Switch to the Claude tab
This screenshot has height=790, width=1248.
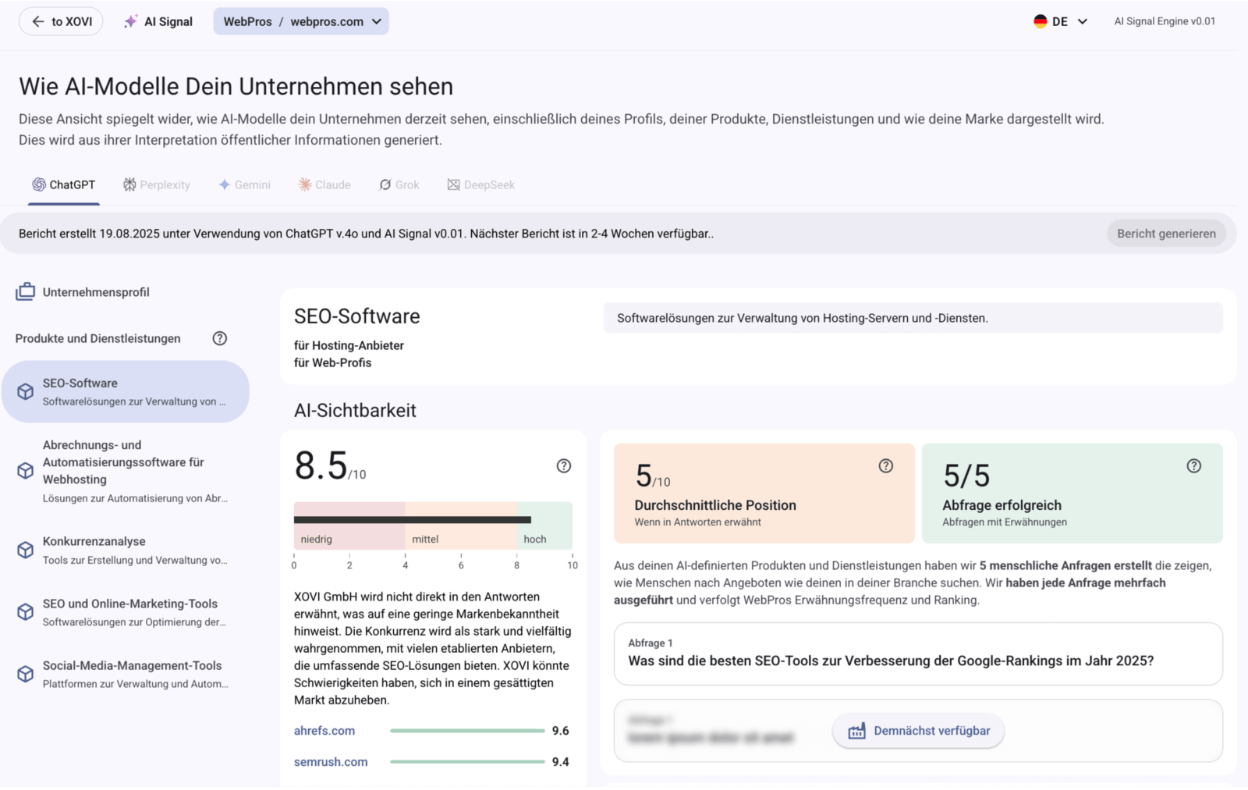(325, 185)
